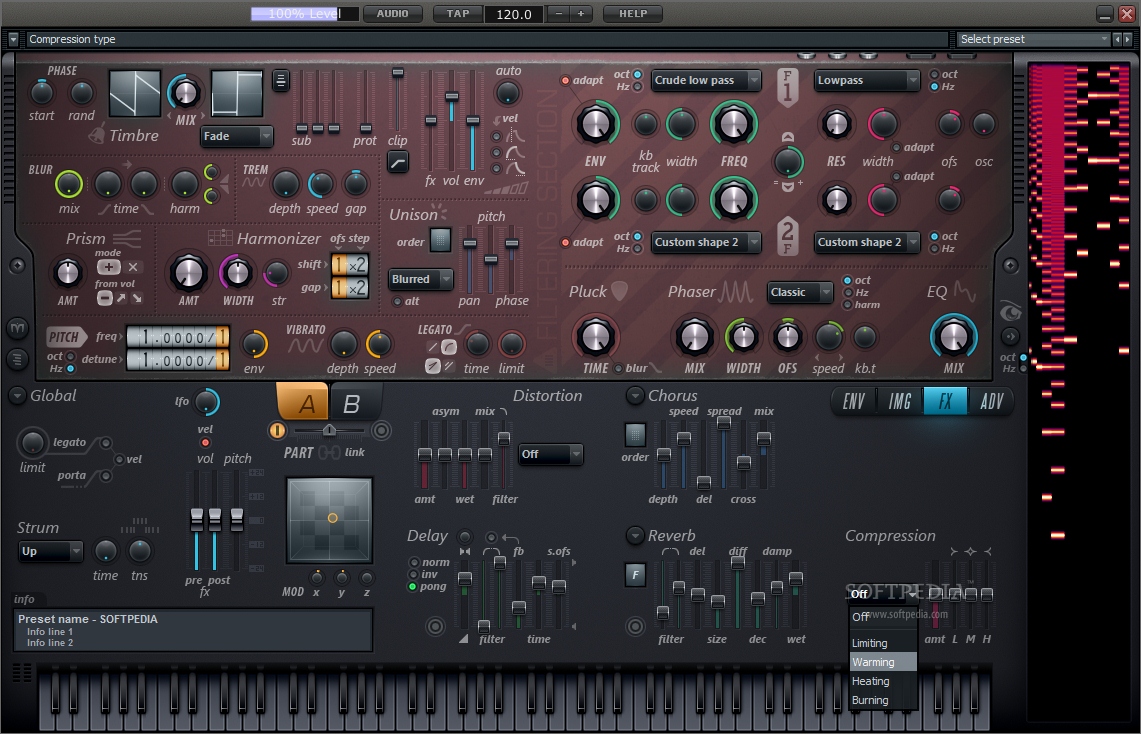Click the Prism mode multiply icon

tap(132, 267)
